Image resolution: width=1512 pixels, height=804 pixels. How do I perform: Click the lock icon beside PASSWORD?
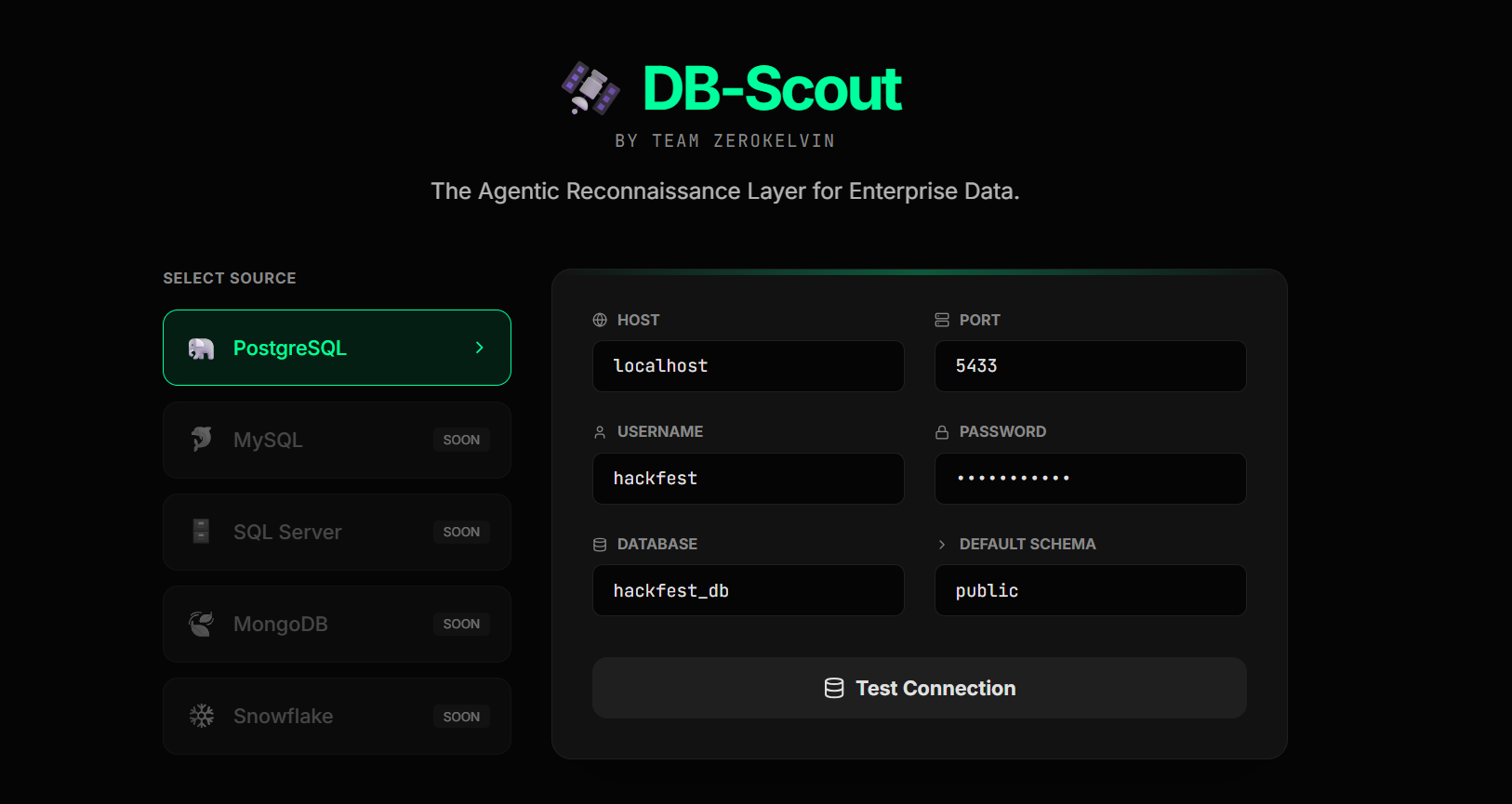pyautogui.click(x=941, y=430)
